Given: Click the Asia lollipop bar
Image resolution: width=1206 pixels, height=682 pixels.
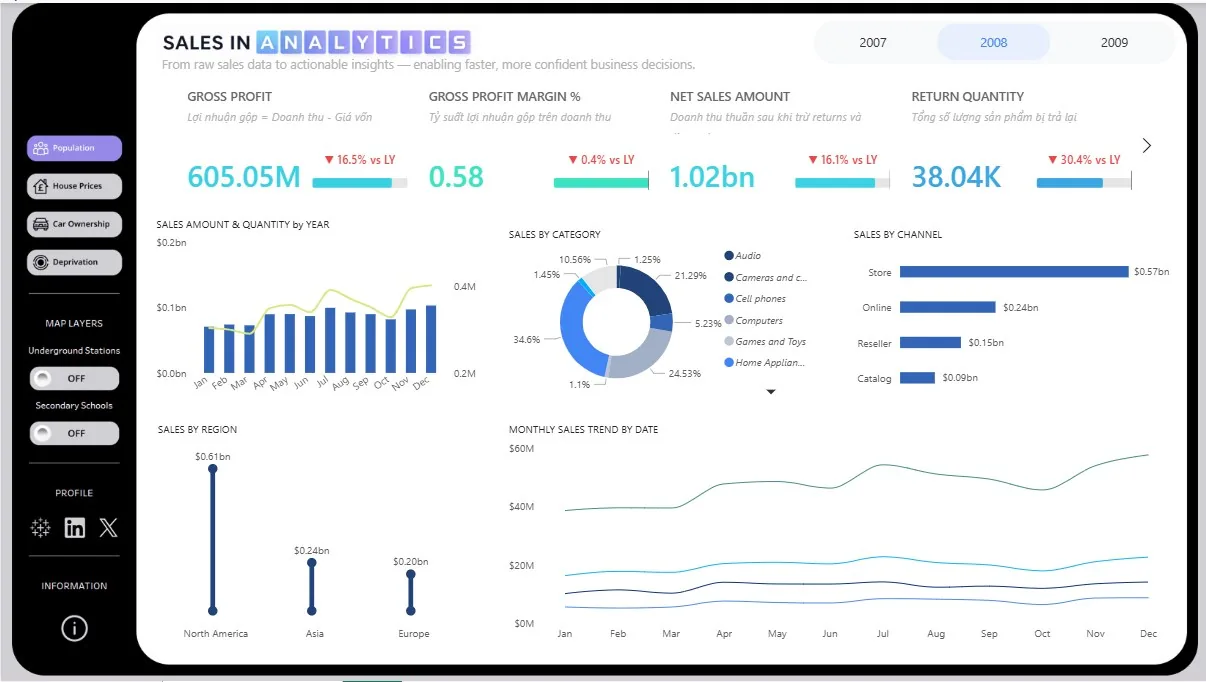Looking at the screenshot, I should tap(312, 587).
